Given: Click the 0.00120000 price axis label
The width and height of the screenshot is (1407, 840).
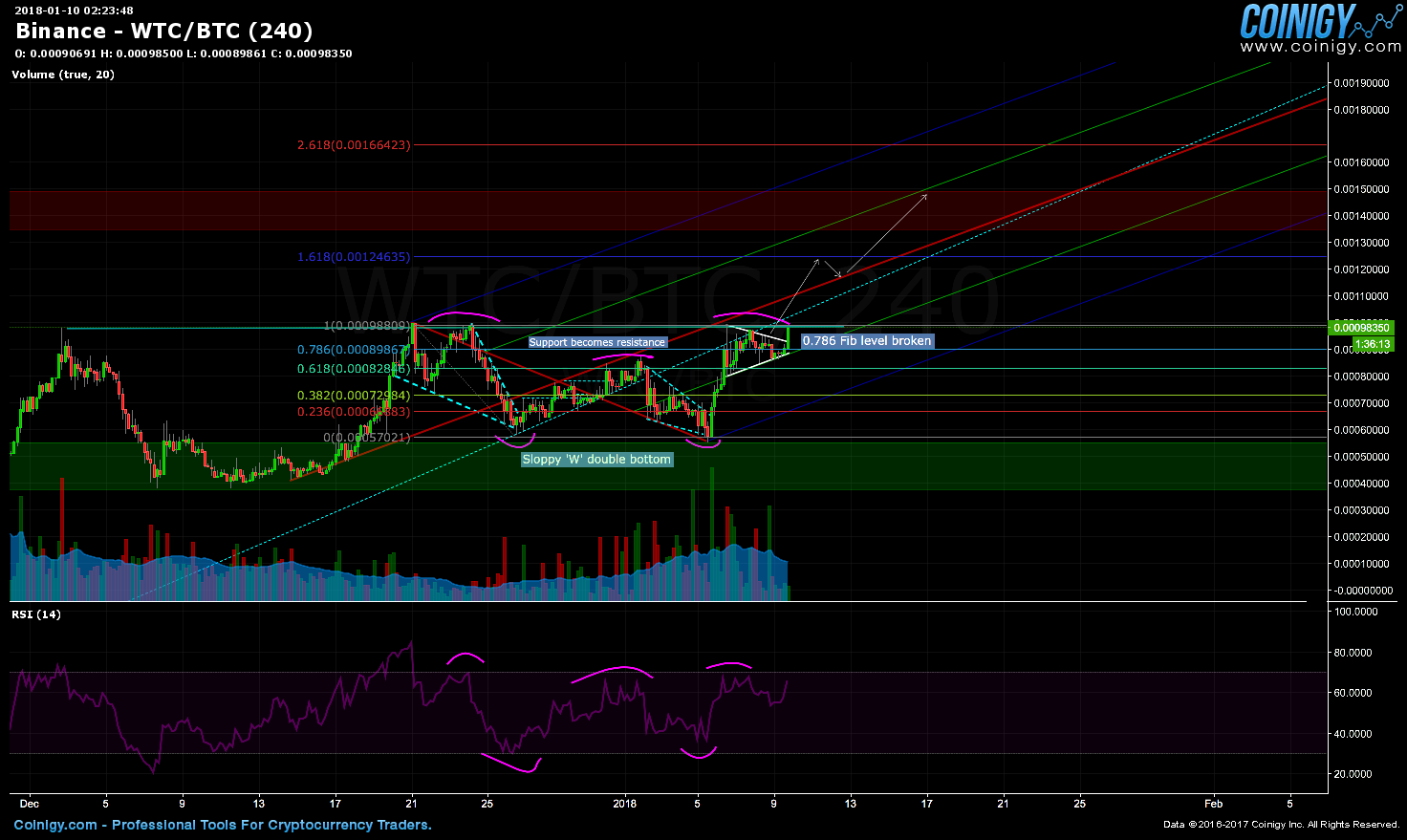Looking at the screenshot, I should tap(1363, 269).
